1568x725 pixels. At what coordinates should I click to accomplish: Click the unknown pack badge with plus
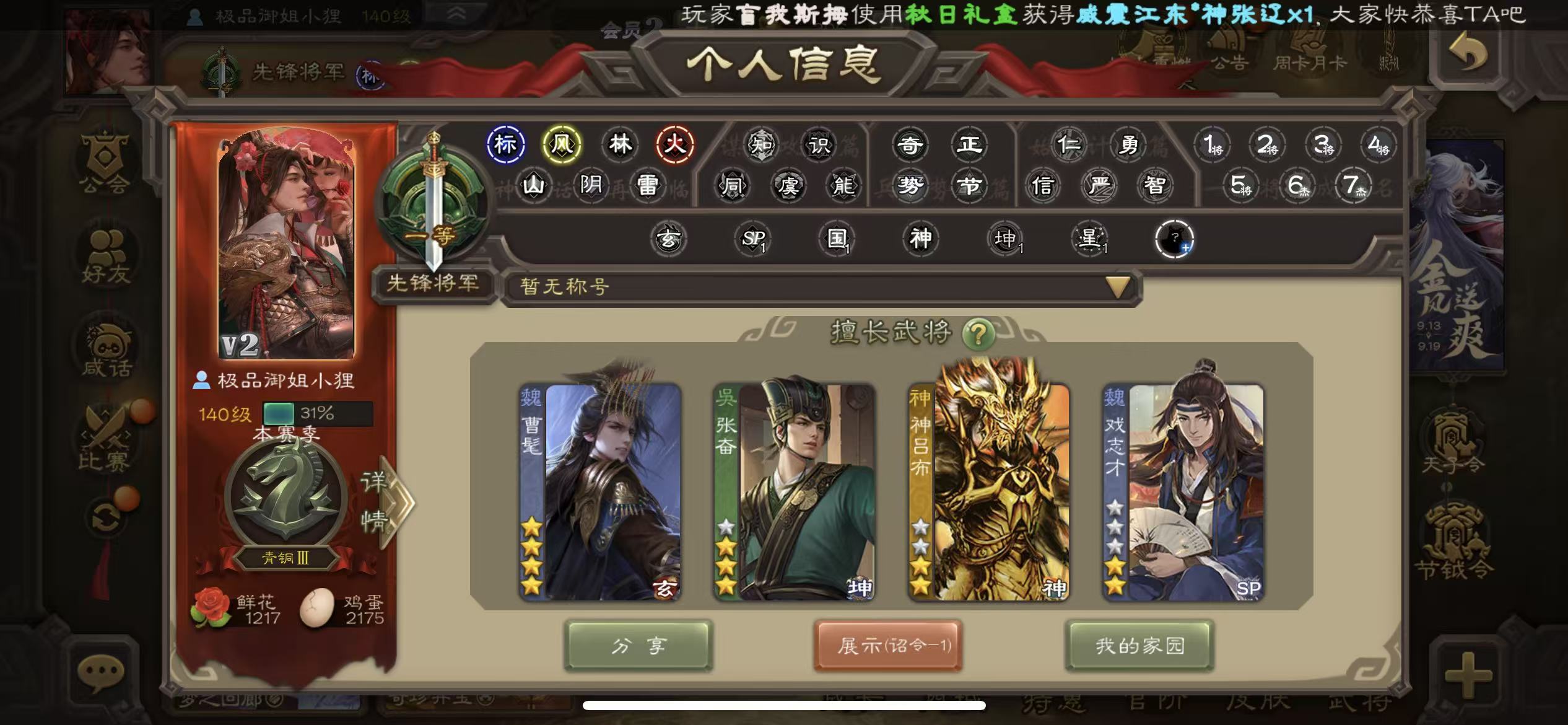pos(1174,239)
